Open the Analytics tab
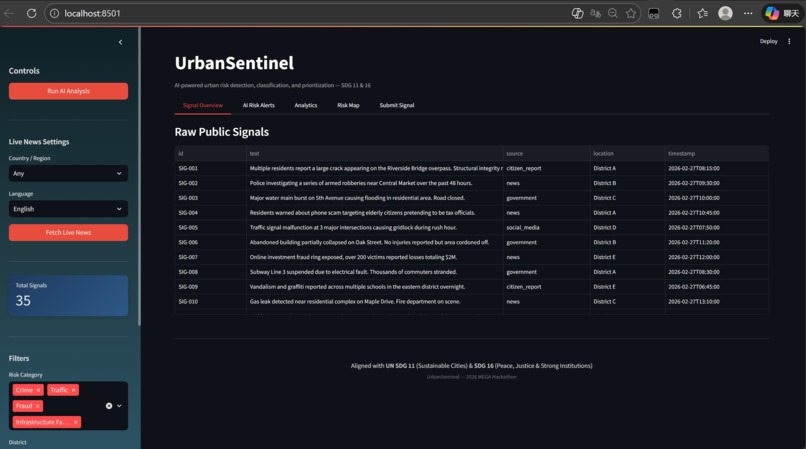 (305, 105)
